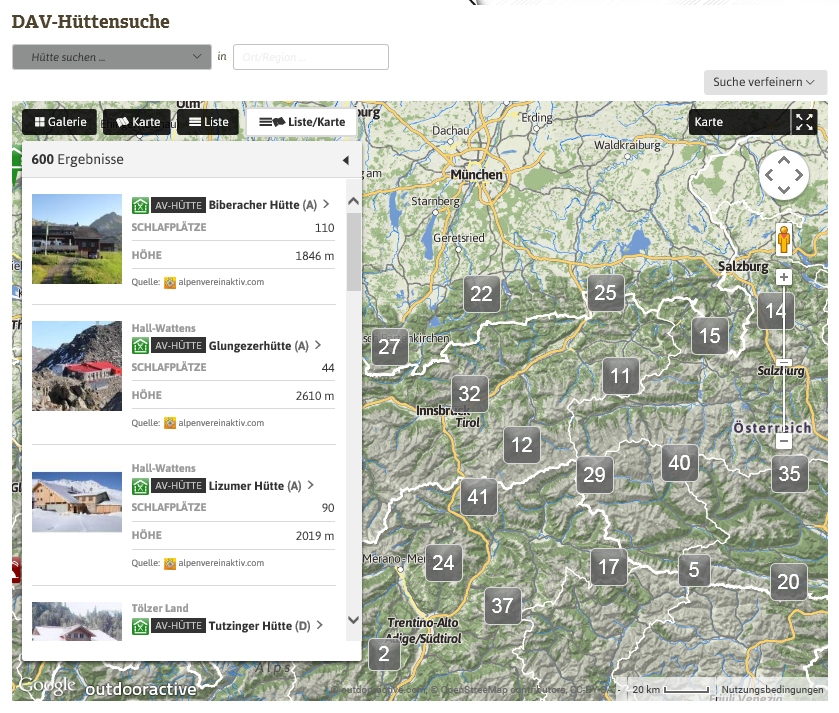Open map cluster marker 25
The image size is (839, 713).
point(606,293)
